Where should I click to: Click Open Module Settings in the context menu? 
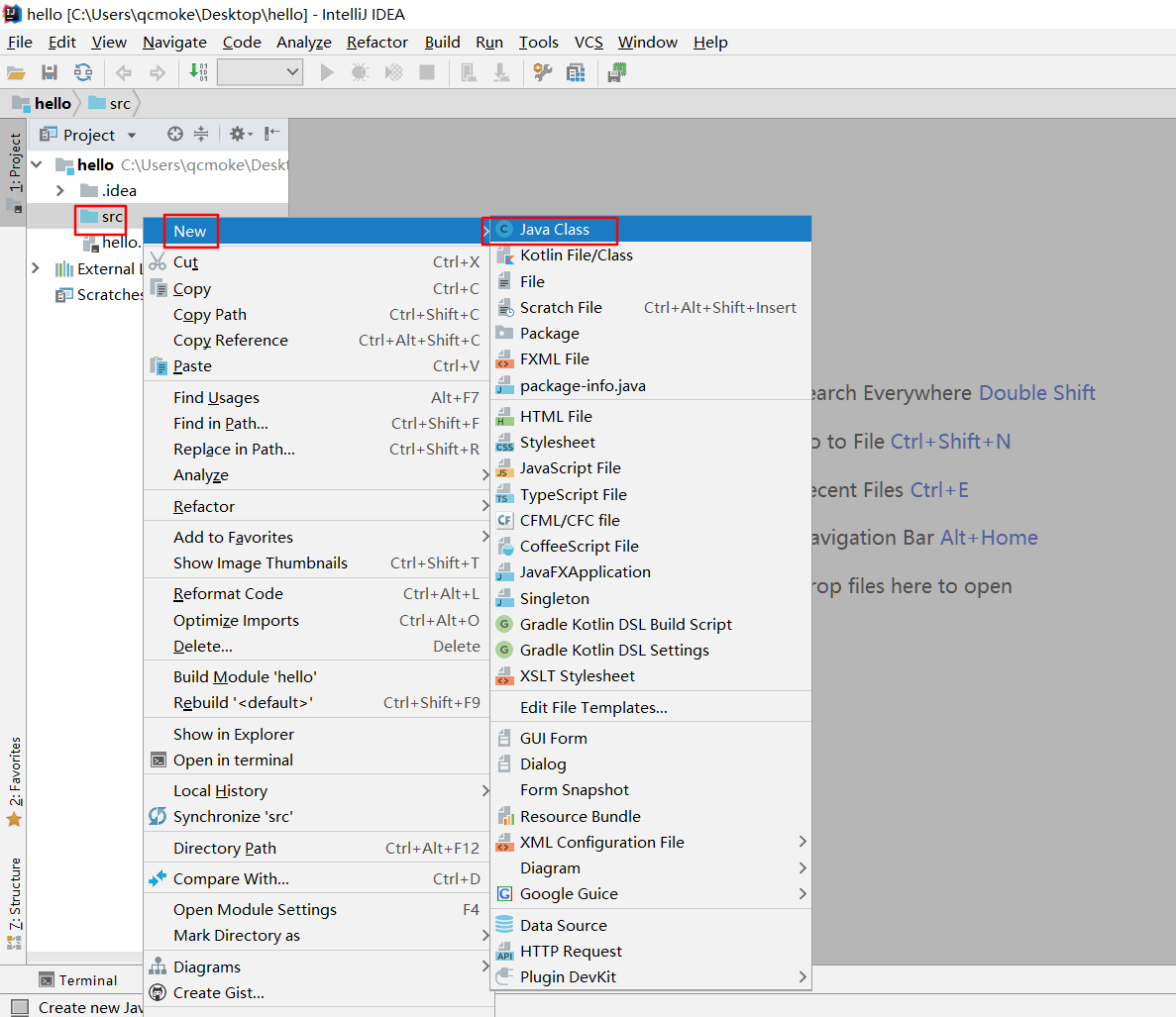[317, 910]
